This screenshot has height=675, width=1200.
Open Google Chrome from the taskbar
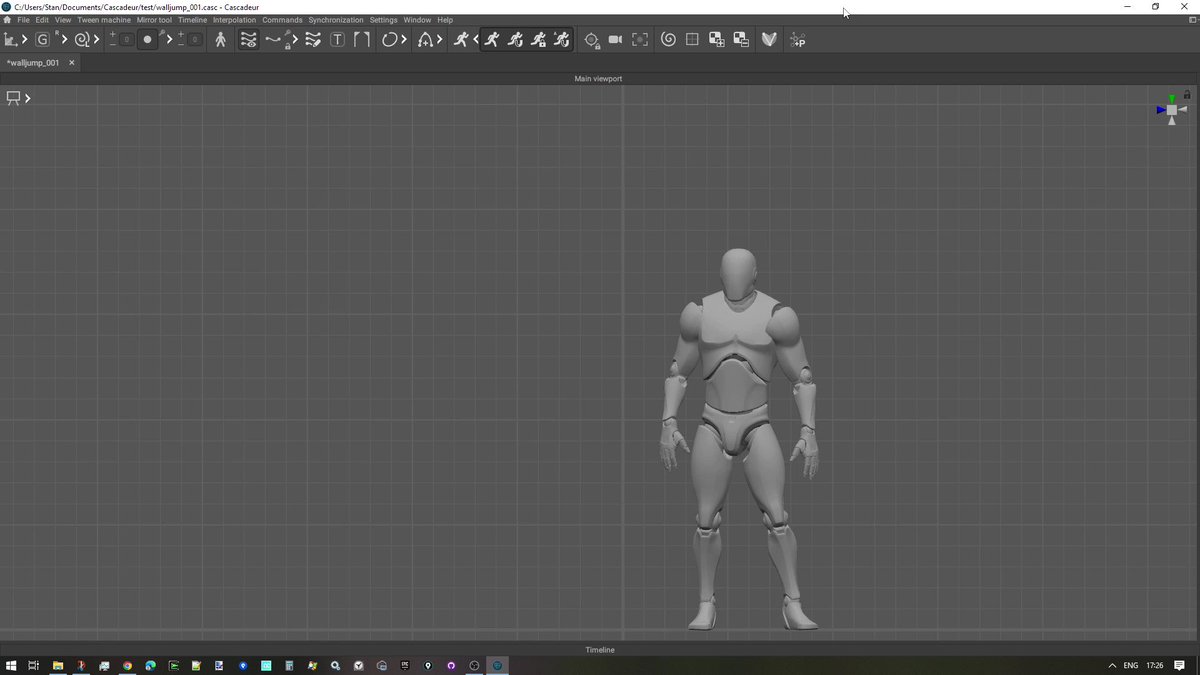[x=127, y=665]
